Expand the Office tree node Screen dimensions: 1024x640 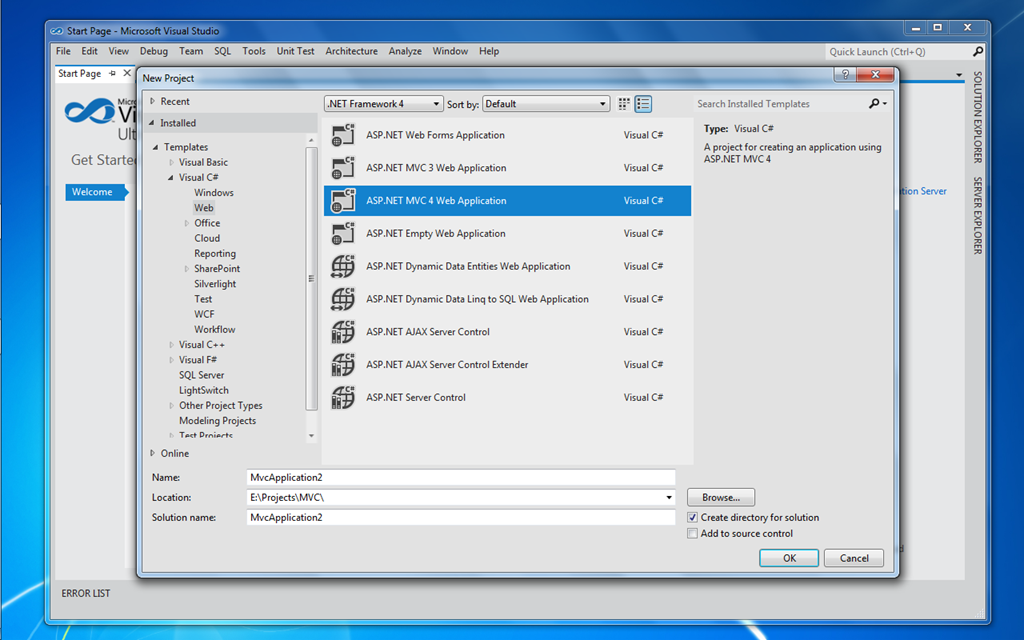coord(187,223)
